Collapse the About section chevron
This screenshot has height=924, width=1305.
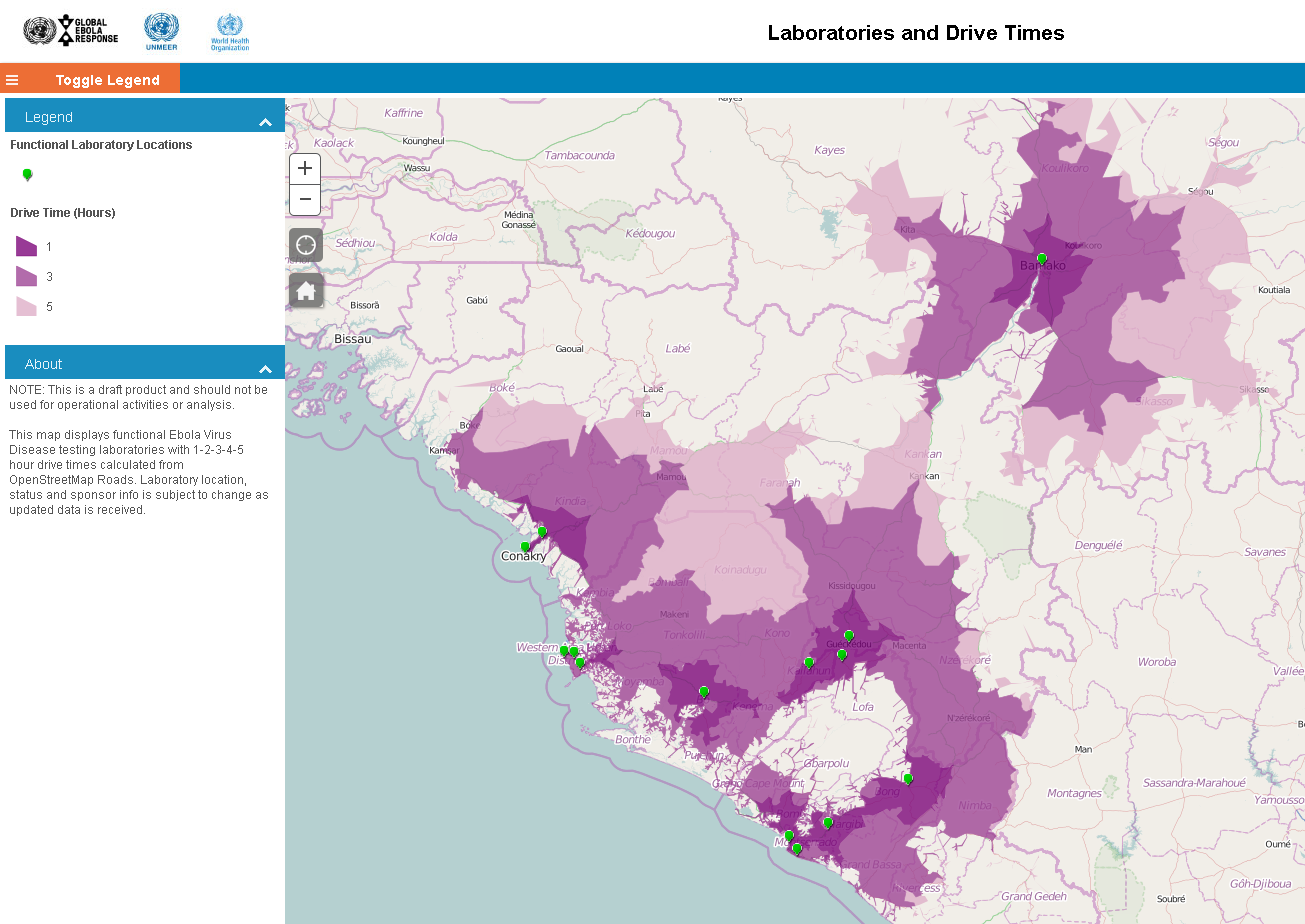click(265, 369)
